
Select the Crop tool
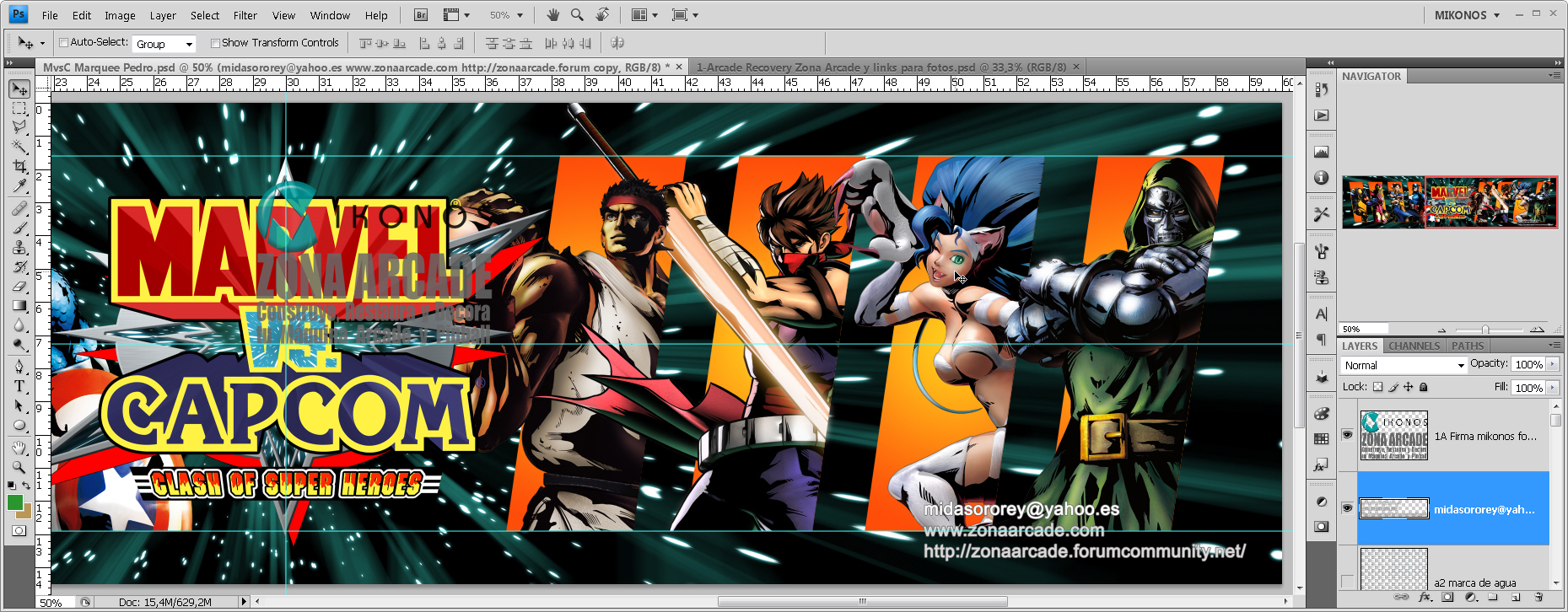point(19,166)
